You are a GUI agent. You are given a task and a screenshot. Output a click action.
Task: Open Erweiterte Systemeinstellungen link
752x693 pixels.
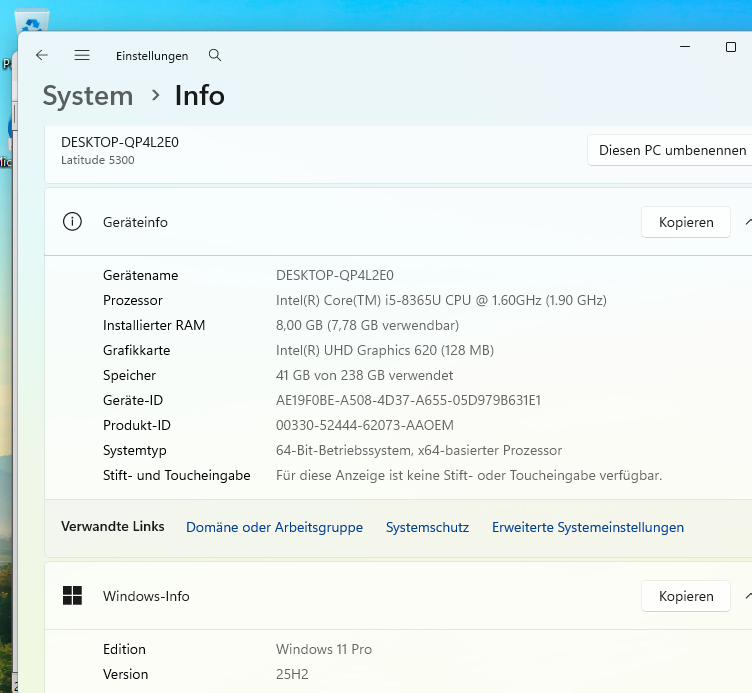pyautogui.click(x=588, y=527)
